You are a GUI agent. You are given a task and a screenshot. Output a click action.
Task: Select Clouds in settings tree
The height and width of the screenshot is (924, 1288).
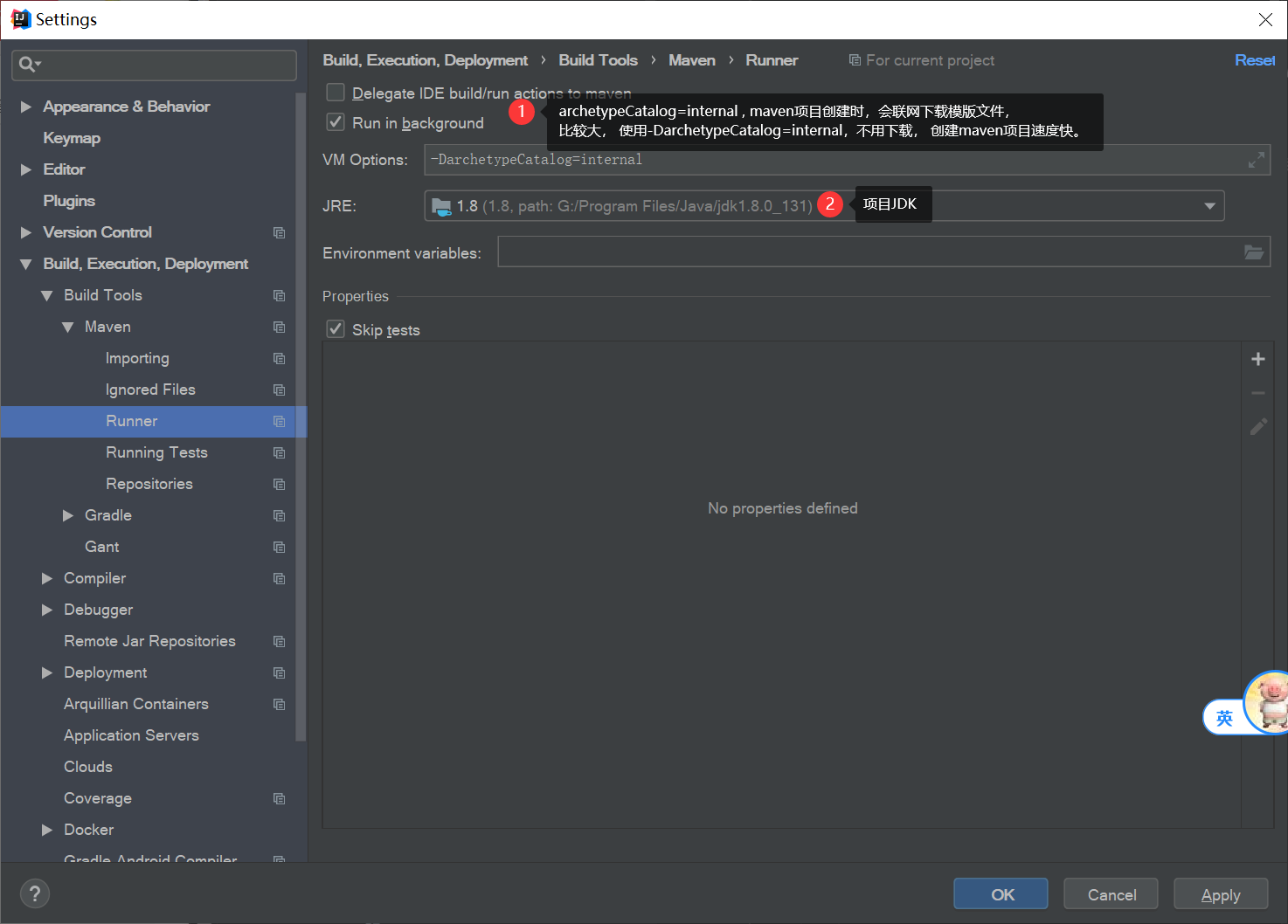88,767
